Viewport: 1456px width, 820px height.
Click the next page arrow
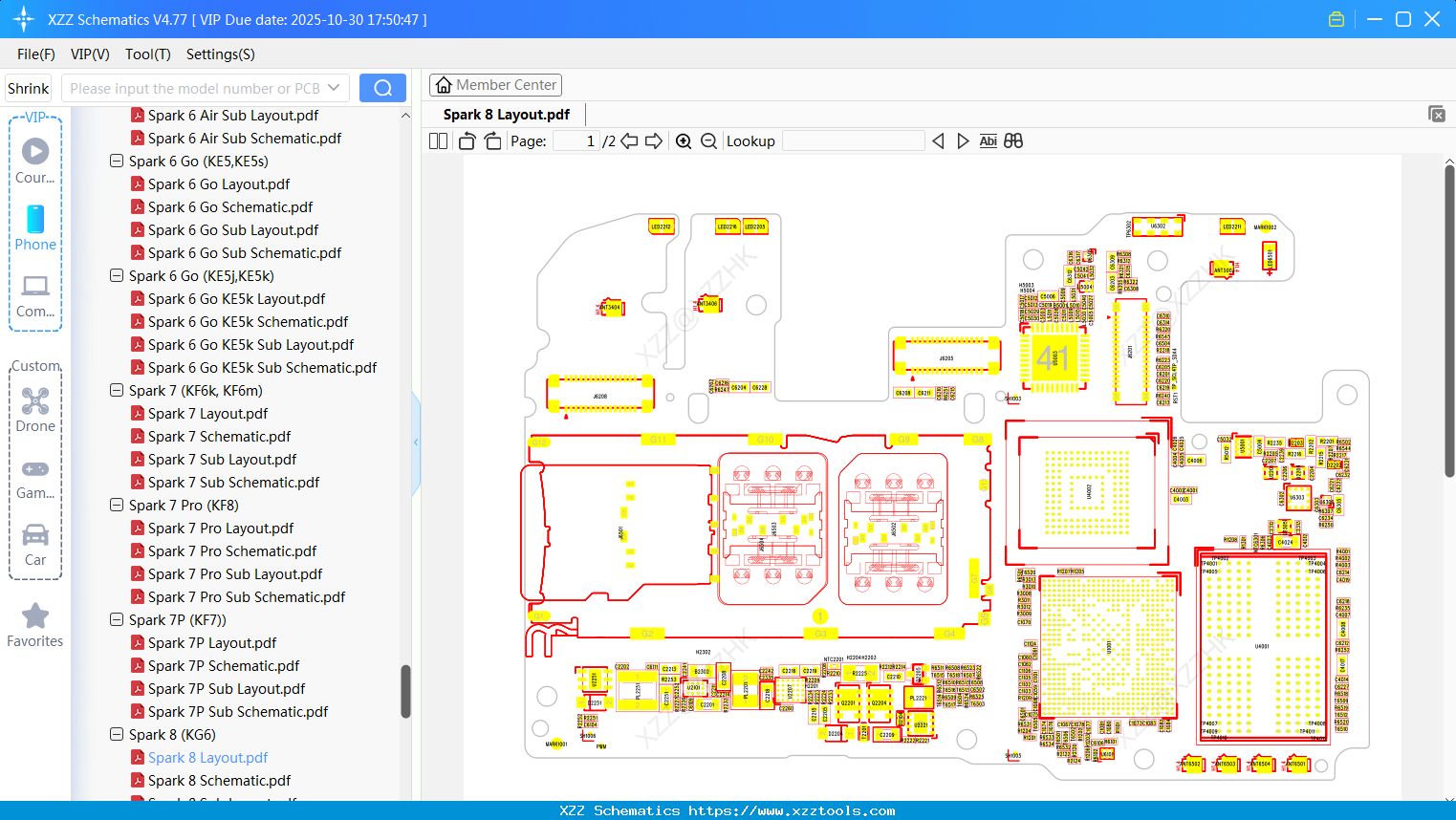click(x=654, y=140)
